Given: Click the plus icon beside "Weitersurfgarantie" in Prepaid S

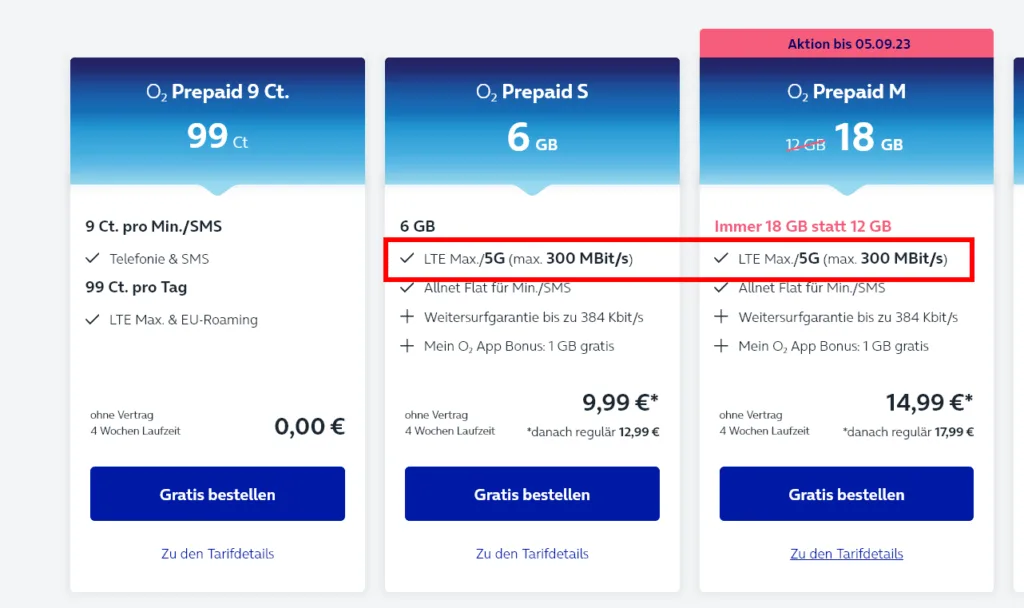Looking at the screenshot, I should (x=407, y=319).
